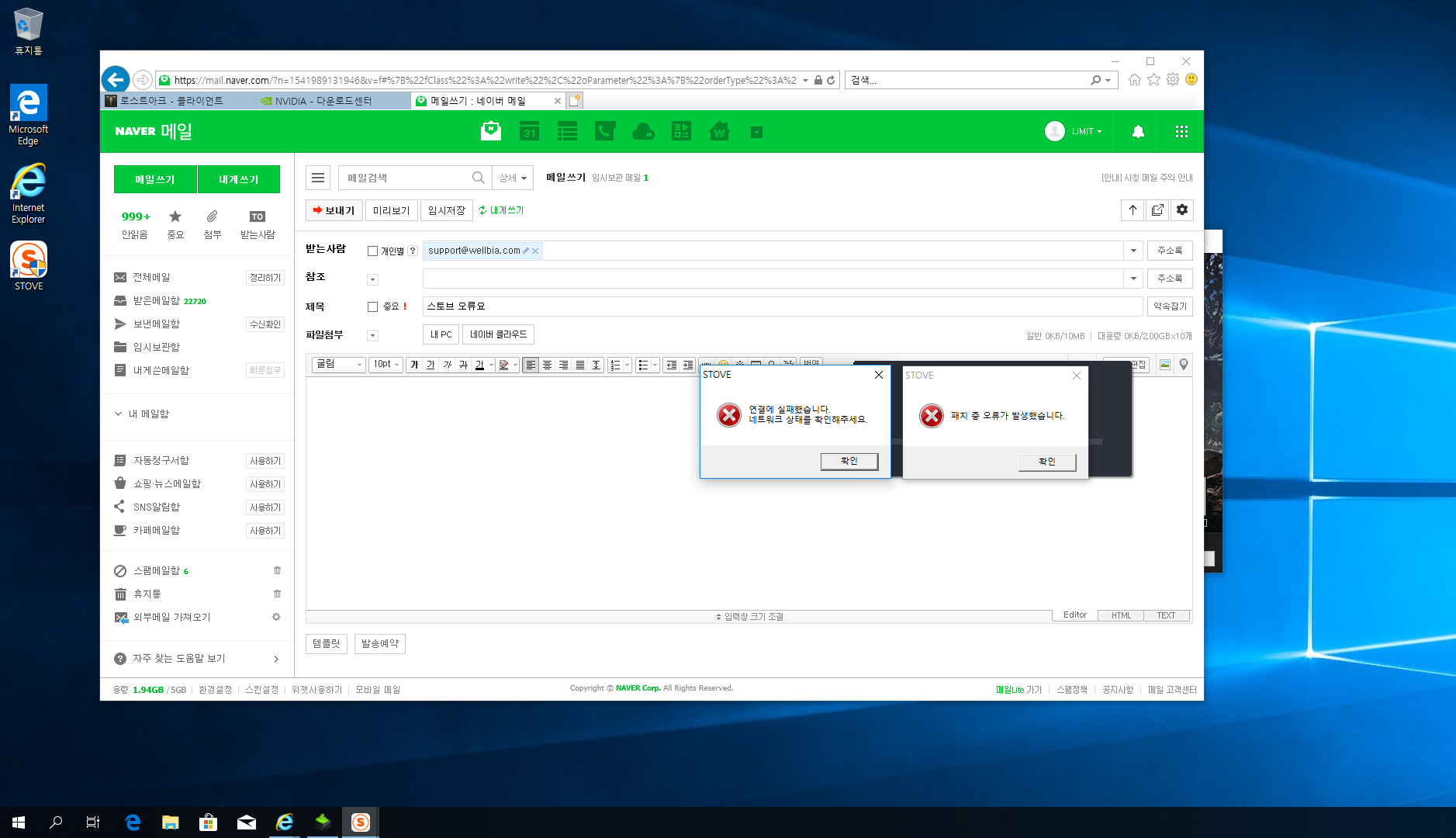Viewport: 1456px width, 838px height.
Task: Collapse the 내 메일함 folder section
Action: click(118, 414)
